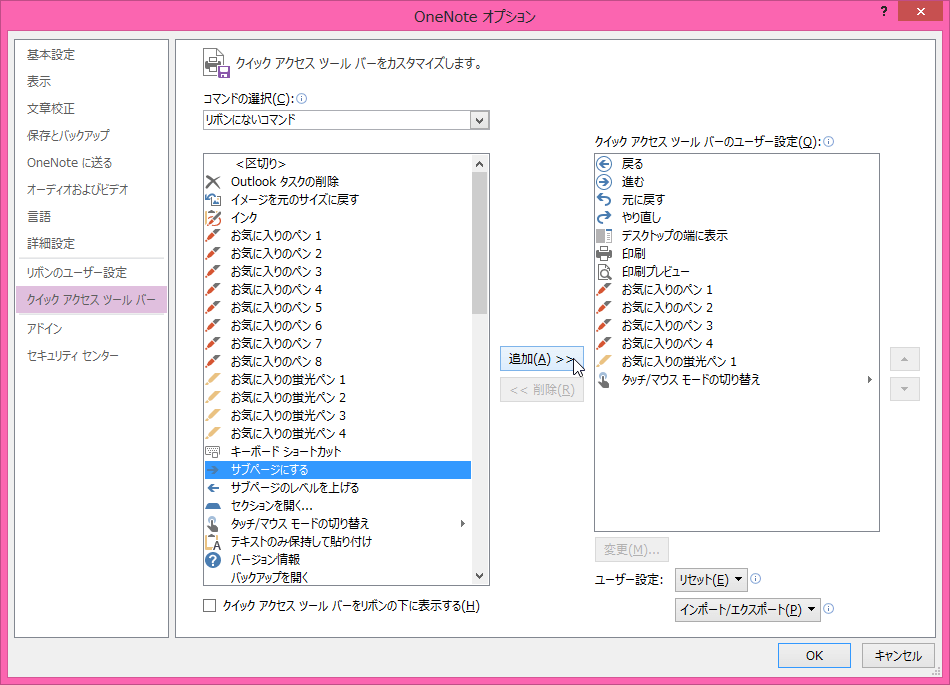Click the インク icon in command list
Image resolution: width=950 pixels, height=685 pixels.
click(213, 217)
